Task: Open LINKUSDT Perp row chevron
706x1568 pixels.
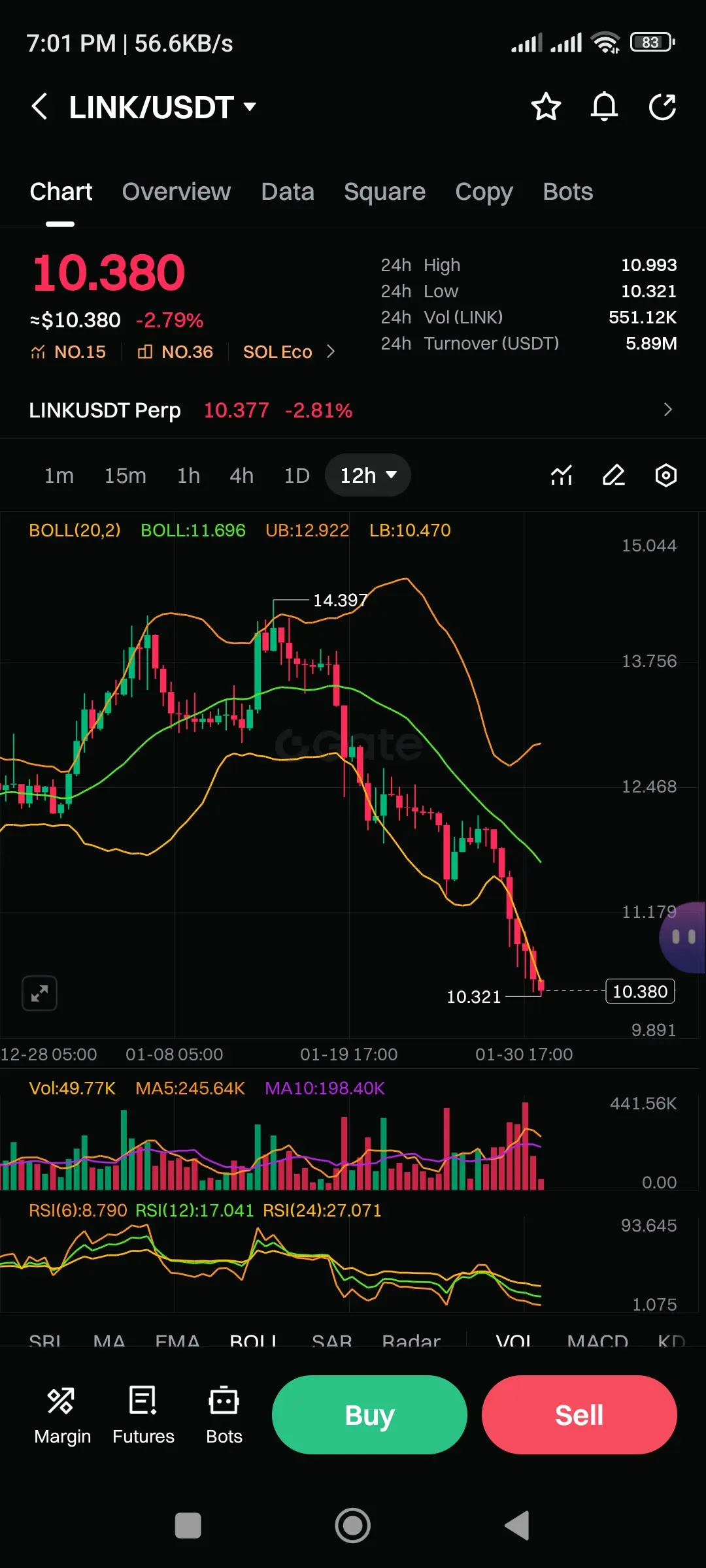Action: pyautogui.click(x=667, y=410)
